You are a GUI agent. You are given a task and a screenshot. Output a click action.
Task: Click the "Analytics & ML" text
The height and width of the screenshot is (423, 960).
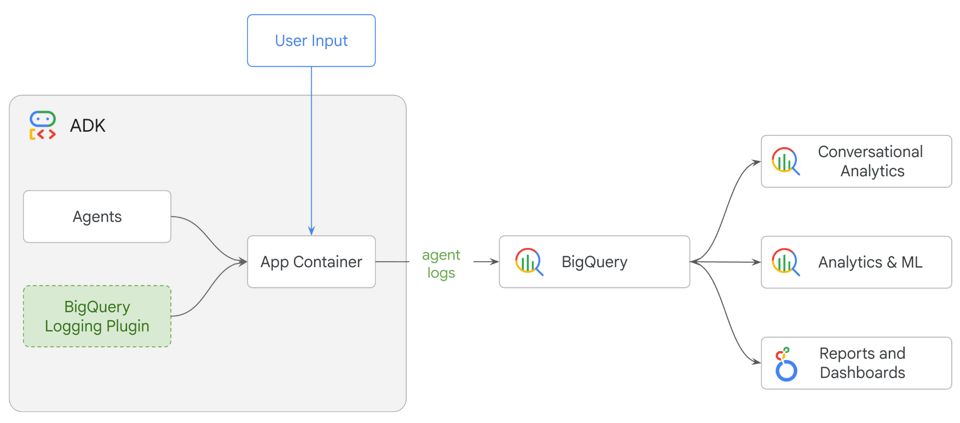(870, 262)
